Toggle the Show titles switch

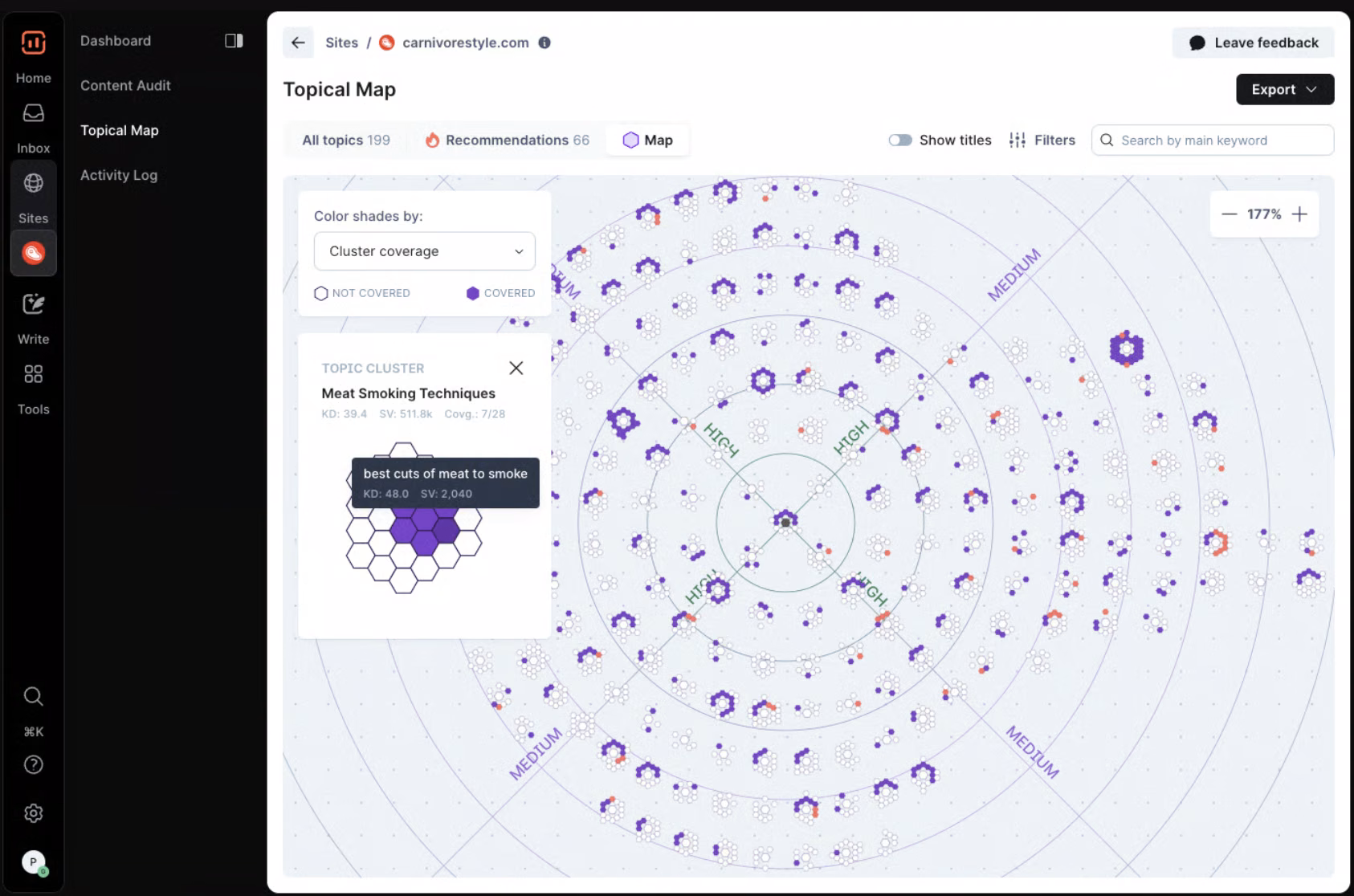tap(900, 141)
